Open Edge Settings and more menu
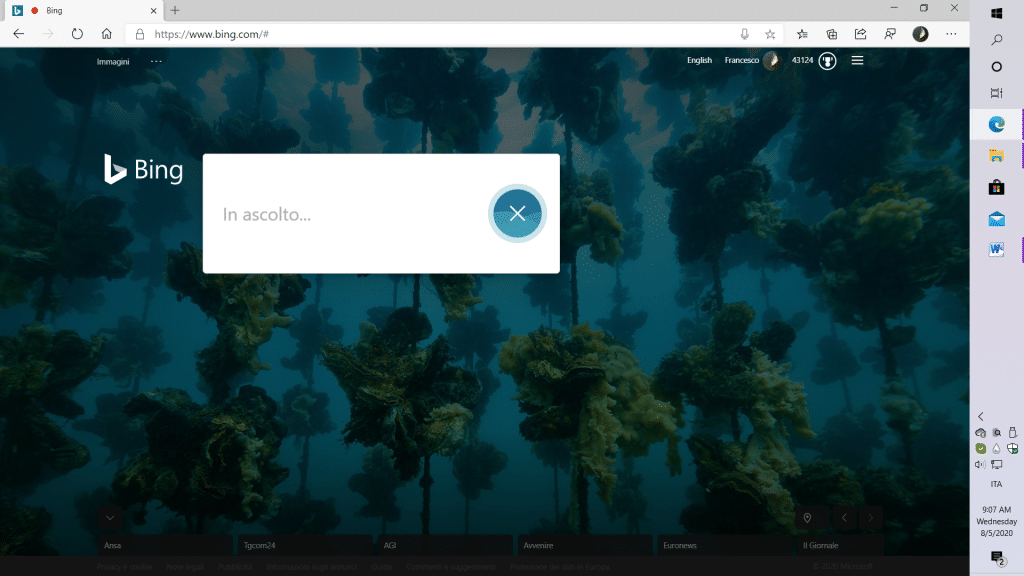The image size is (1024, 576). 950,34
